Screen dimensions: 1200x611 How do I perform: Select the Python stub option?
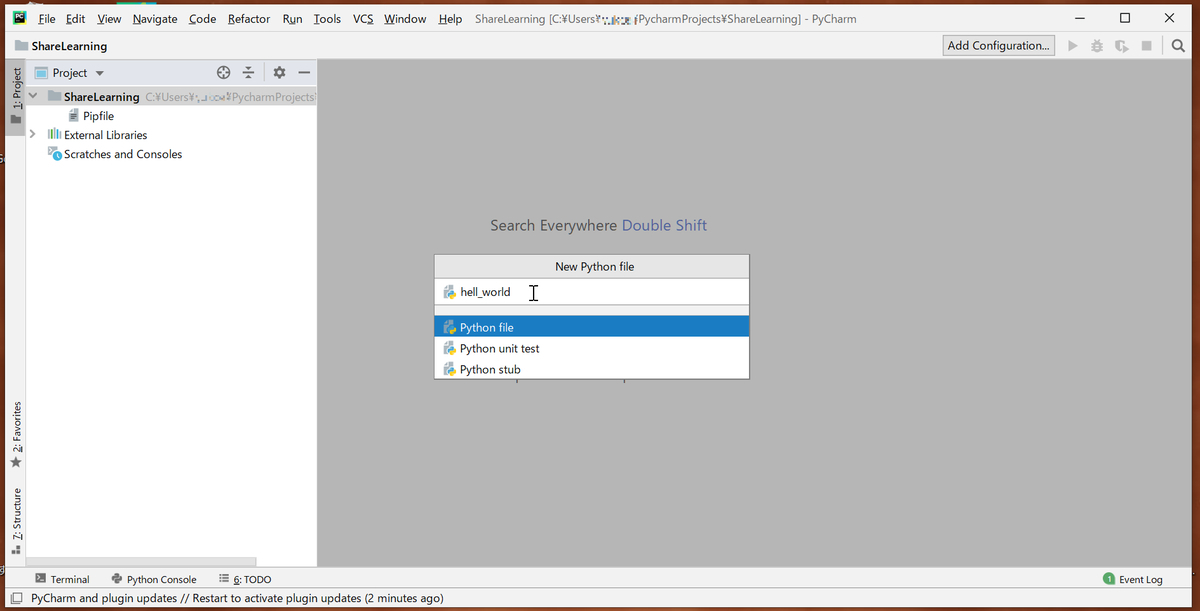pos(592,369)
